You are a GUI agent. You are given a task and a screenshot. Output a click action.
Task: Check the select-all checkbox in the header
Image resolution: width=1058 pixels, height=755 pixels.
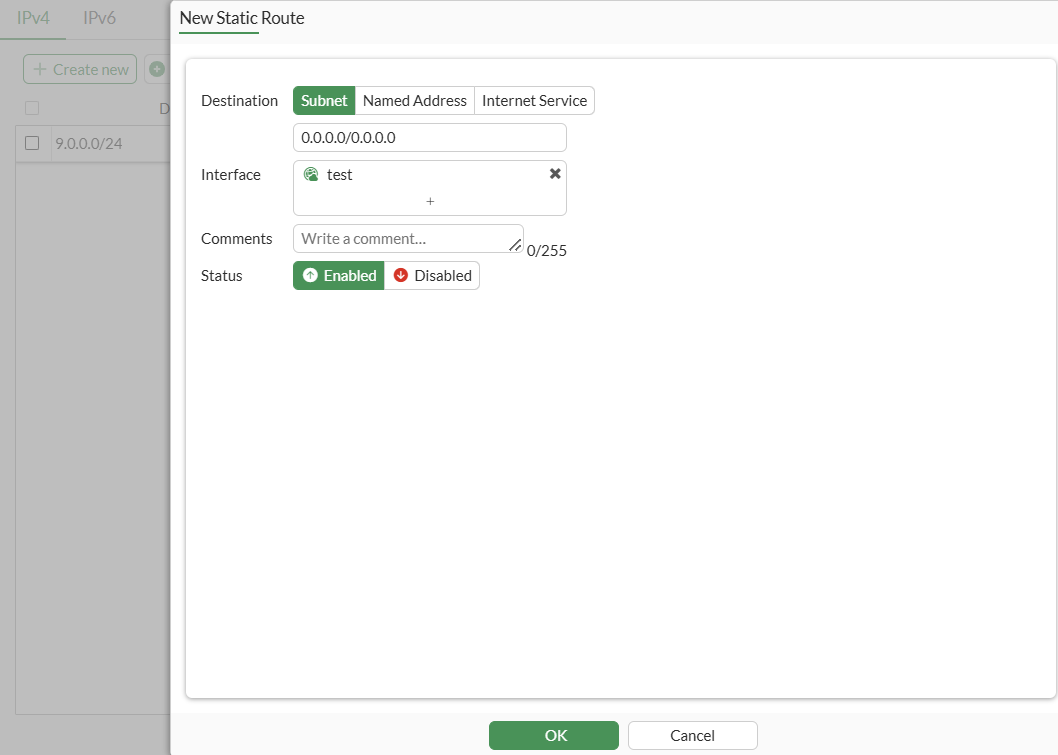click(31, 107)
